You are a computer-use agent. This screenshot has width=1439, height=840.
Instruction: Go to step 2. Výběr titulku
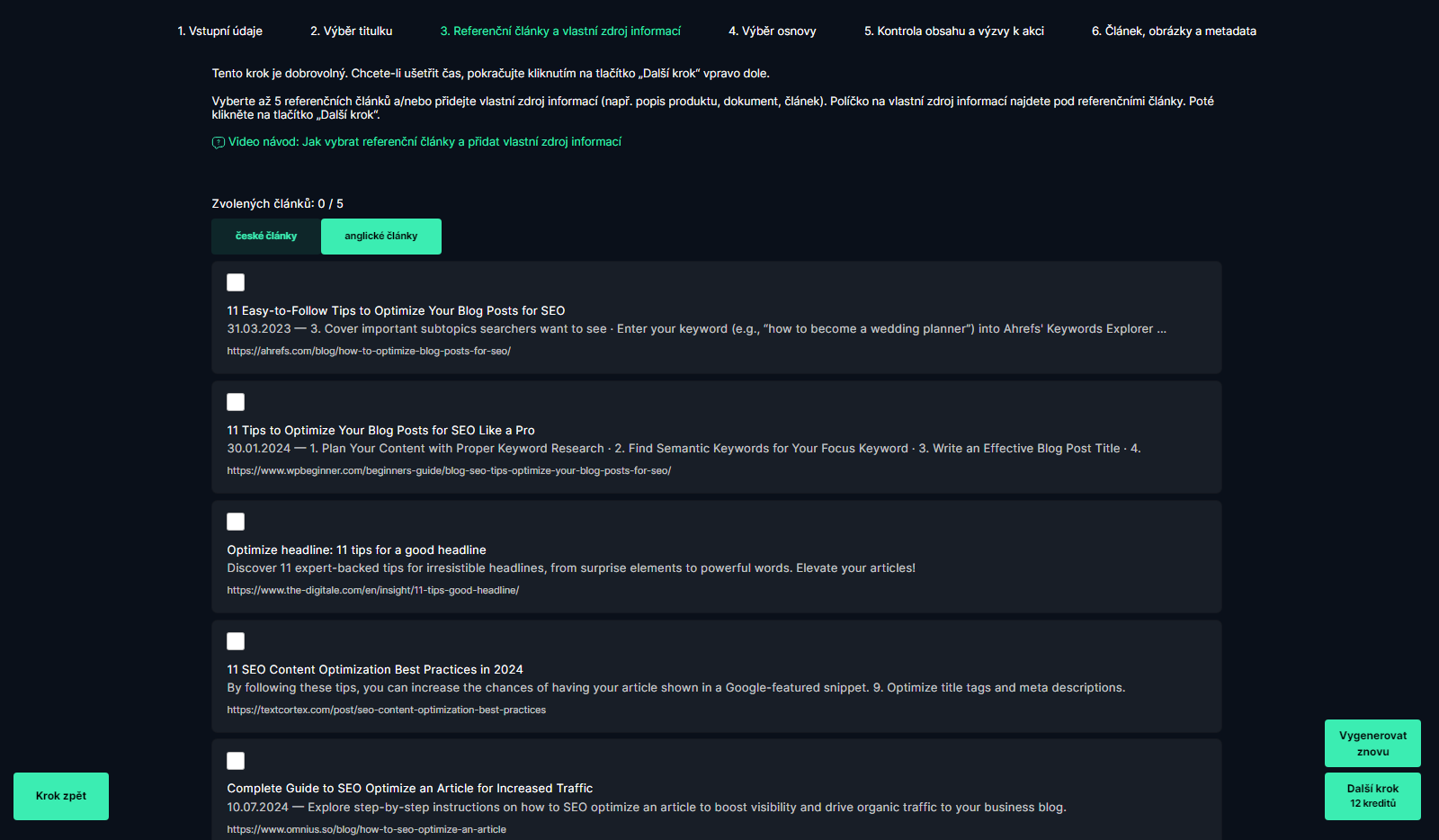352,31
